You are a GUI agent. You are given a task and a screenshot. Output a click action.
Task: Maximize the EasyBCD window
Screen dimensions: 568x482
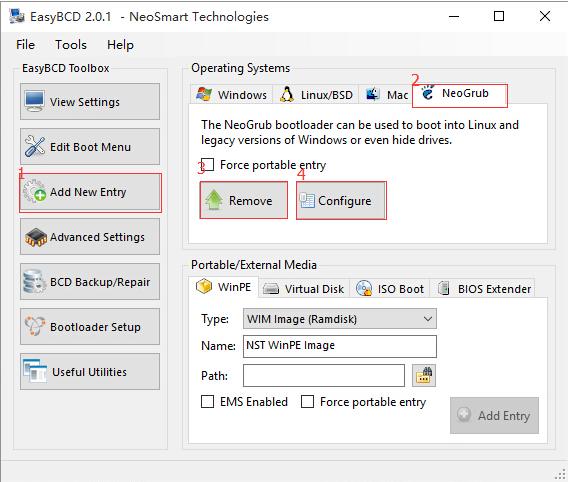point(499,16)
